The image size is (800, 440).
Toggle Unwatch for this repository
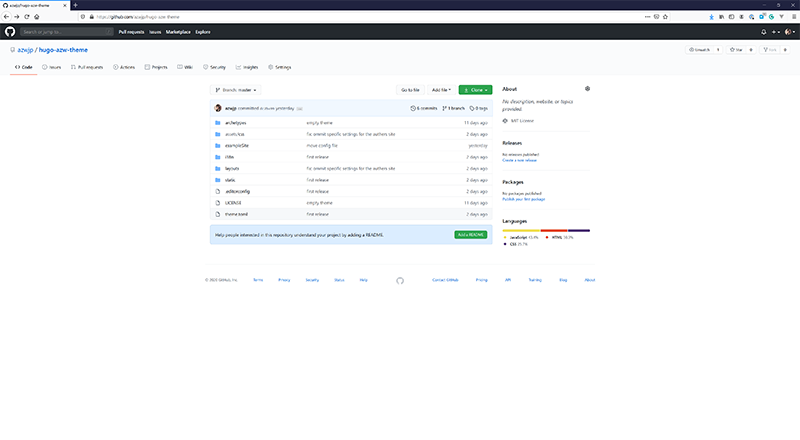699,50
